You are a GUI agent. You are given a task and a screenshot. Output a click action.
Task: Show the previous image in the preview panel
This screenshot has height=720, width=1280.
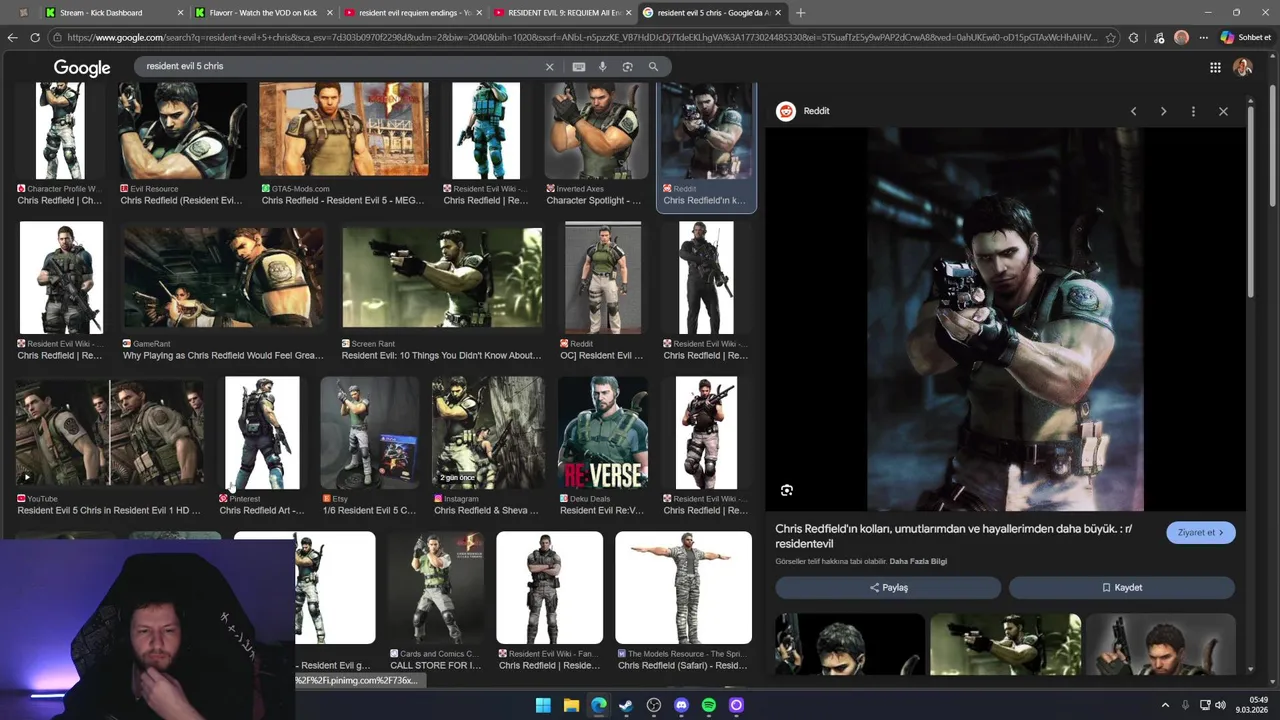1133,111
